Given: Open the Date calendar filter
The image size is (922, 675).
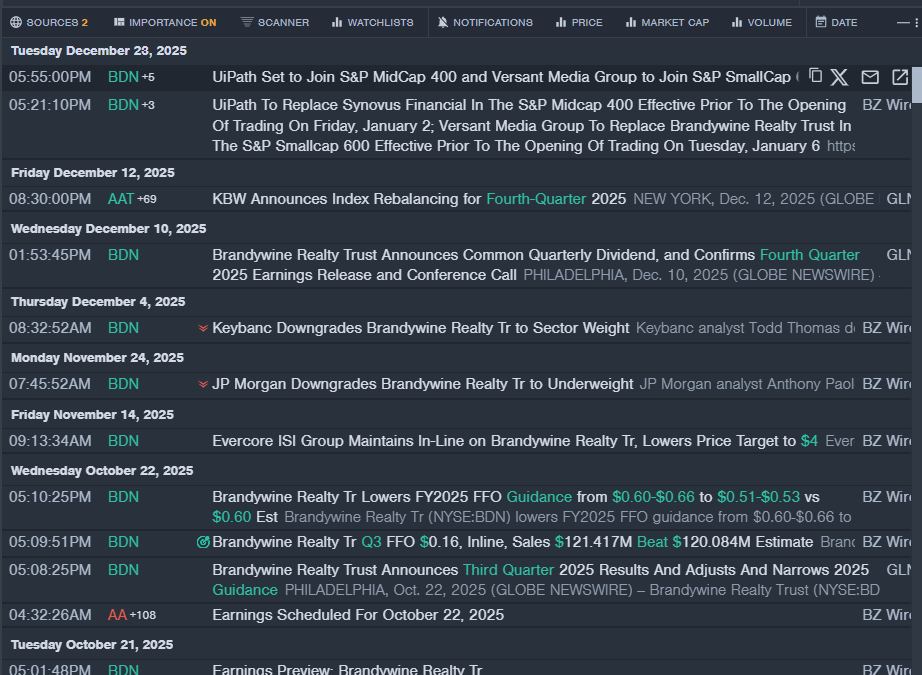Looking at the screenshot, I should 836,22.
